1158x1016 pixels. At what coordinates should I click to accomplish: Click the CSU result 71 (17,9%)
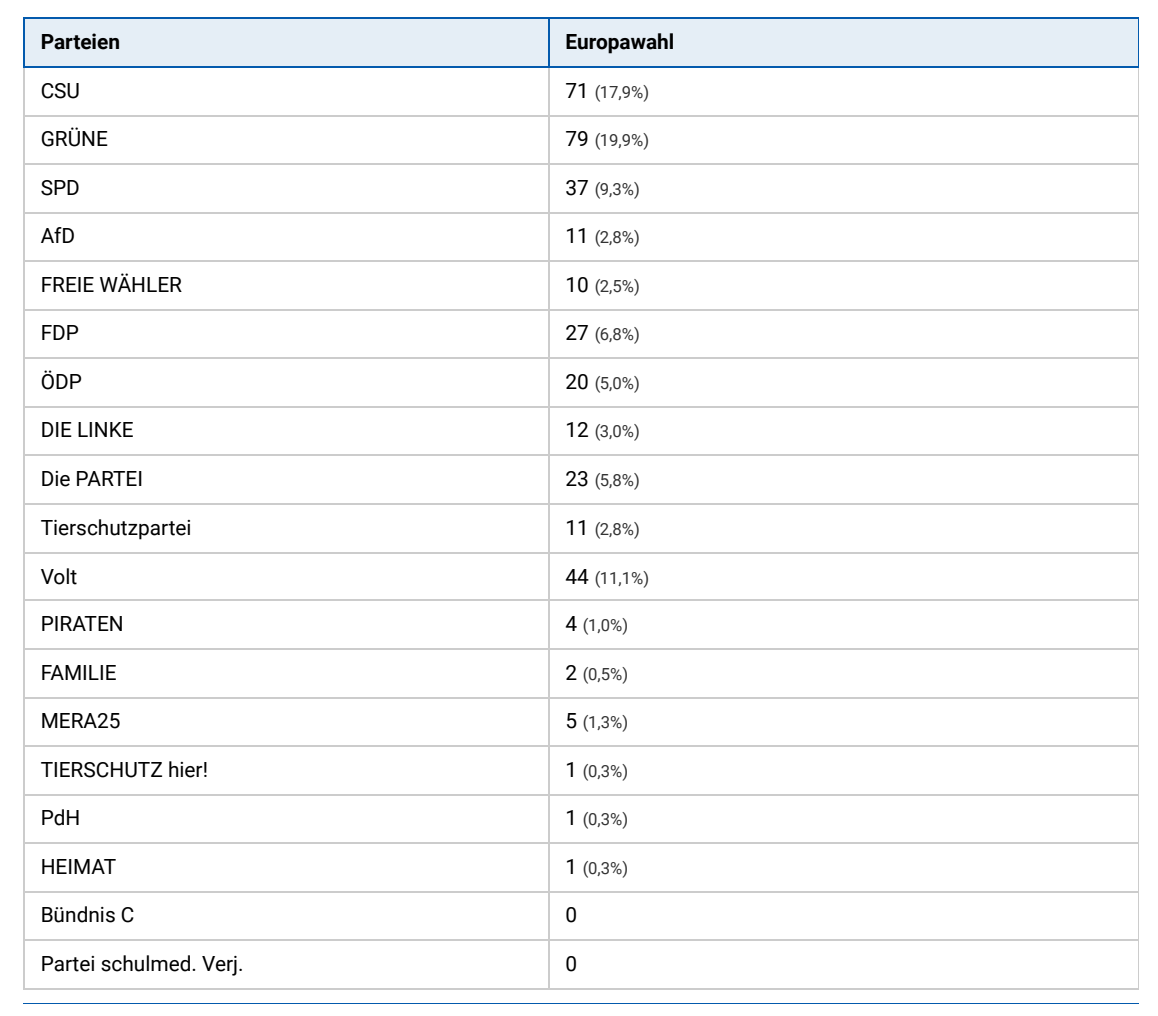tap(607, 92)
